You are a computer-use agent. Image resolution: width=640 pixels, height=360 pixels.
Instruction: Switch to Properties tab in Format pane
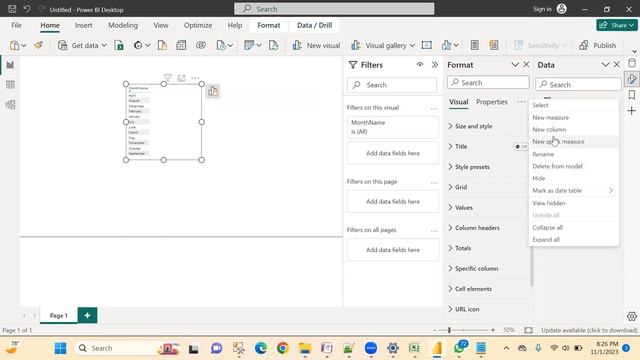(x=491, y=102)
